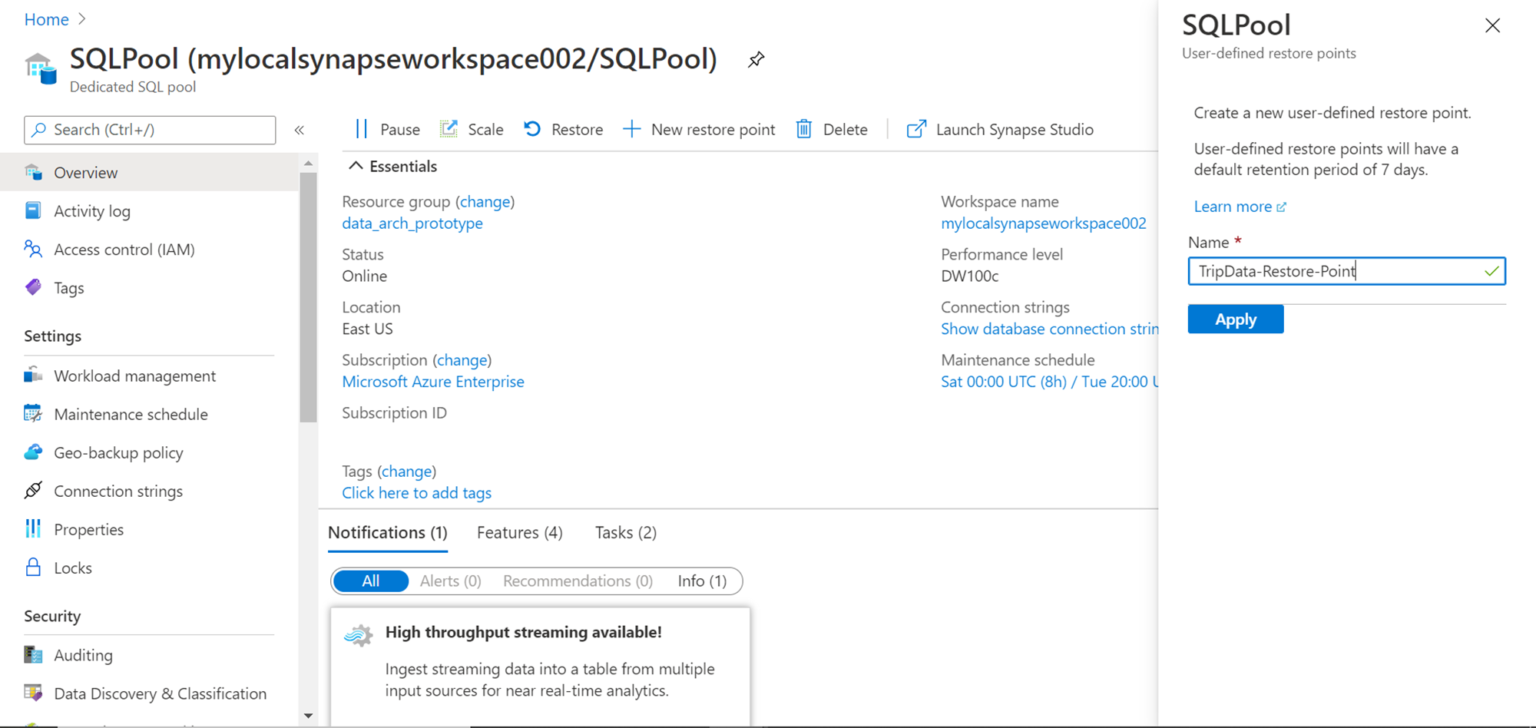This screenshot has width=1536, height=728.
Task: Open Data Discovery & Classification
Action: pos(160,693)
